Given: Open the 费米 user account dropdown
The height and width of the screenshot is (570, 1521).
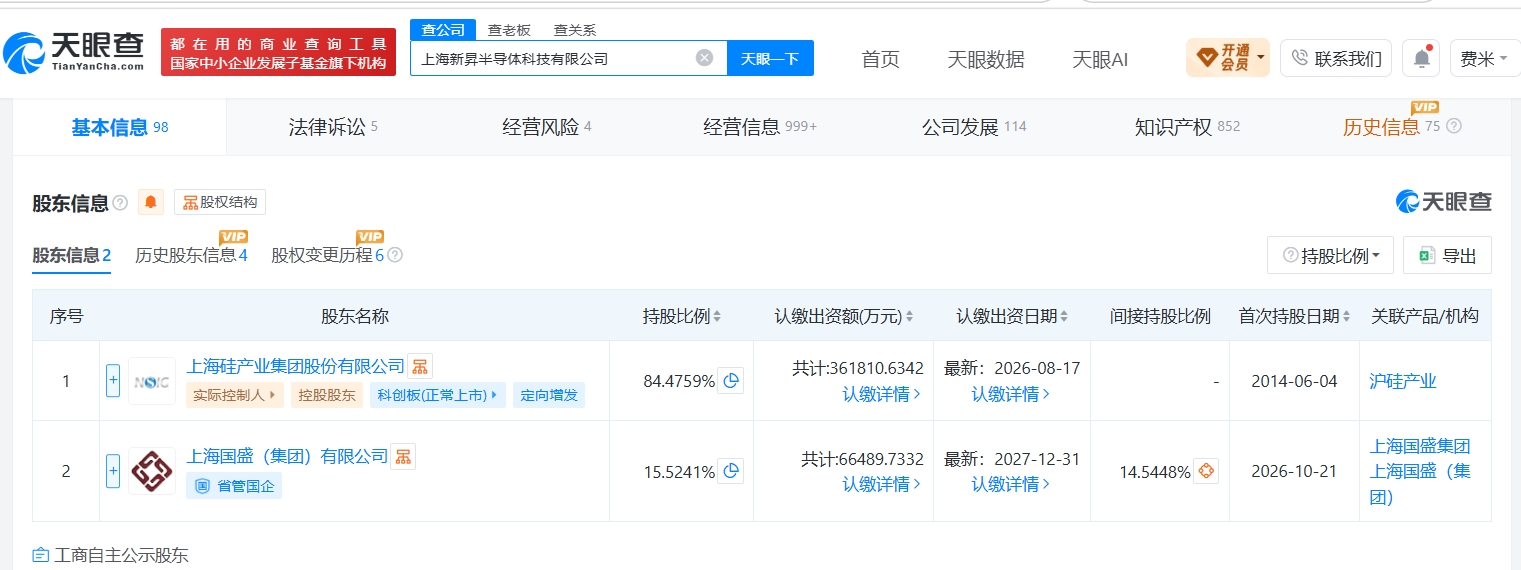Looking at the screenshot, I should coord(1485,58).
